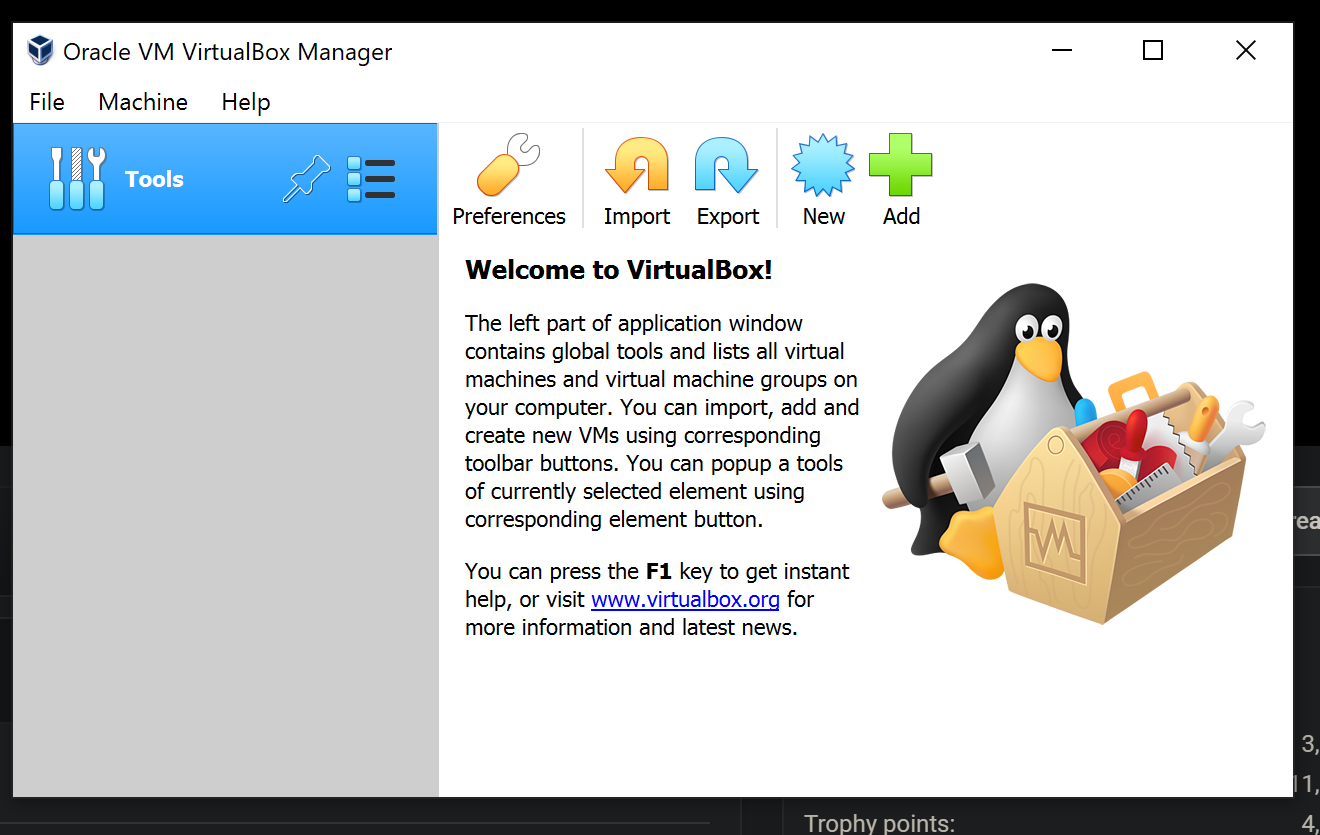Select the Tools entry in the left panel

click(x=225, y=179)
